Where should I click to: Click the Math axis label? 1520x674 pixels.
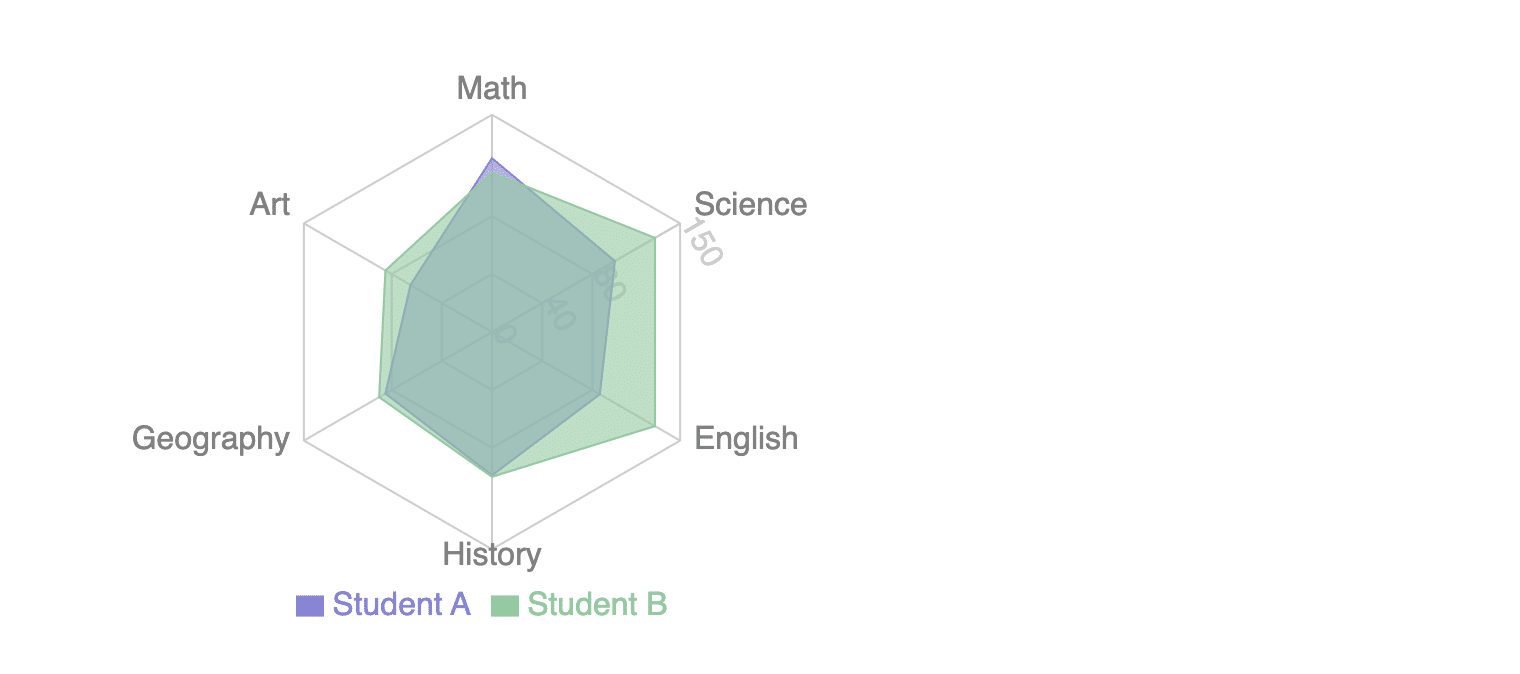pyautogui.click(x=492, y=88)
